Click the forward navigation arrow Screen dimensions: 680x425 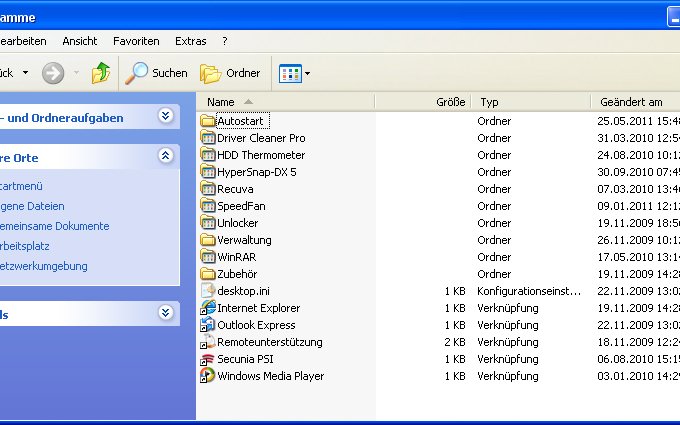pyautogui.click(x=53, y=73)
